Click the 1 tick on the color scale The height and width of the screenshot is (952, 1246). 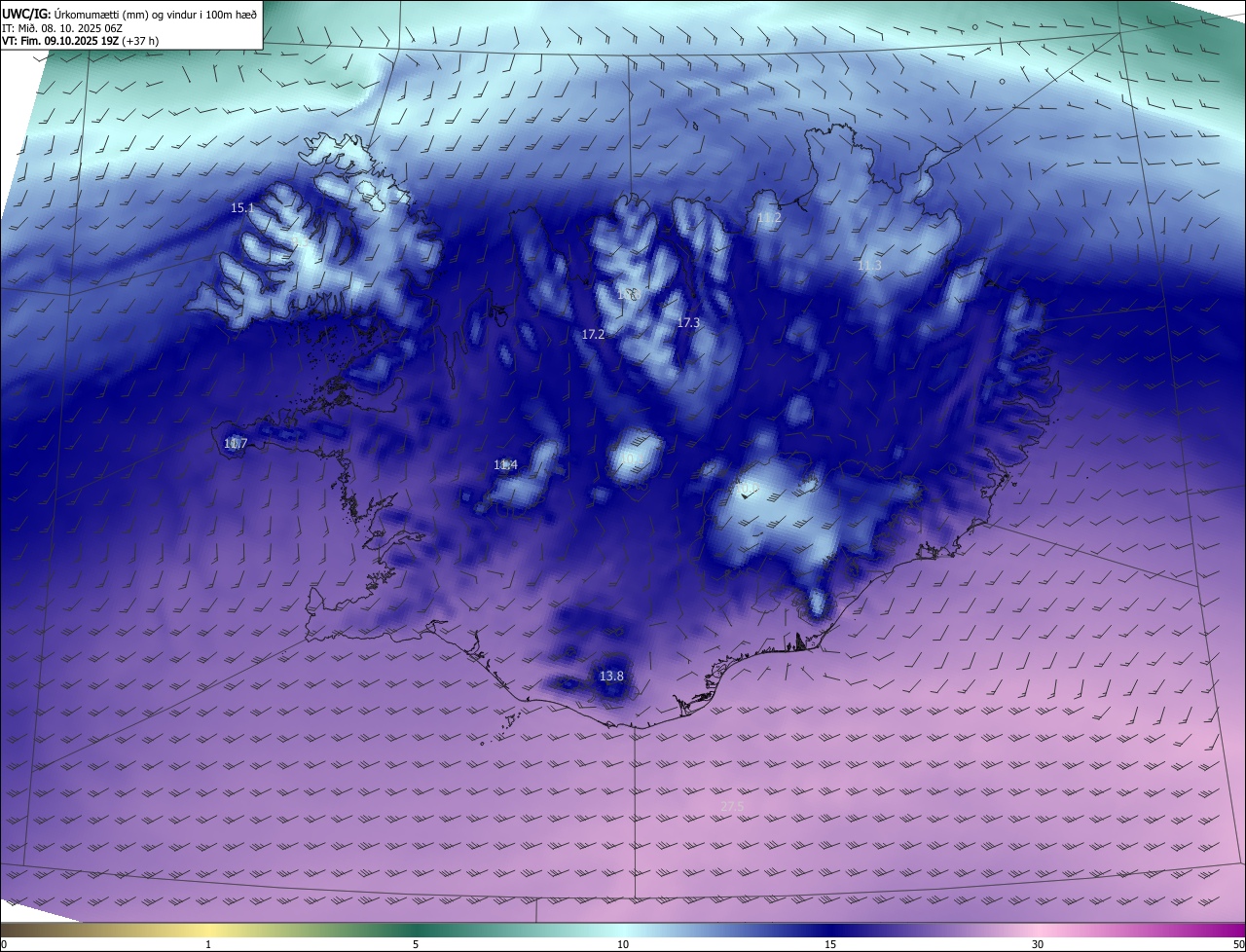[x=208, y=944]
